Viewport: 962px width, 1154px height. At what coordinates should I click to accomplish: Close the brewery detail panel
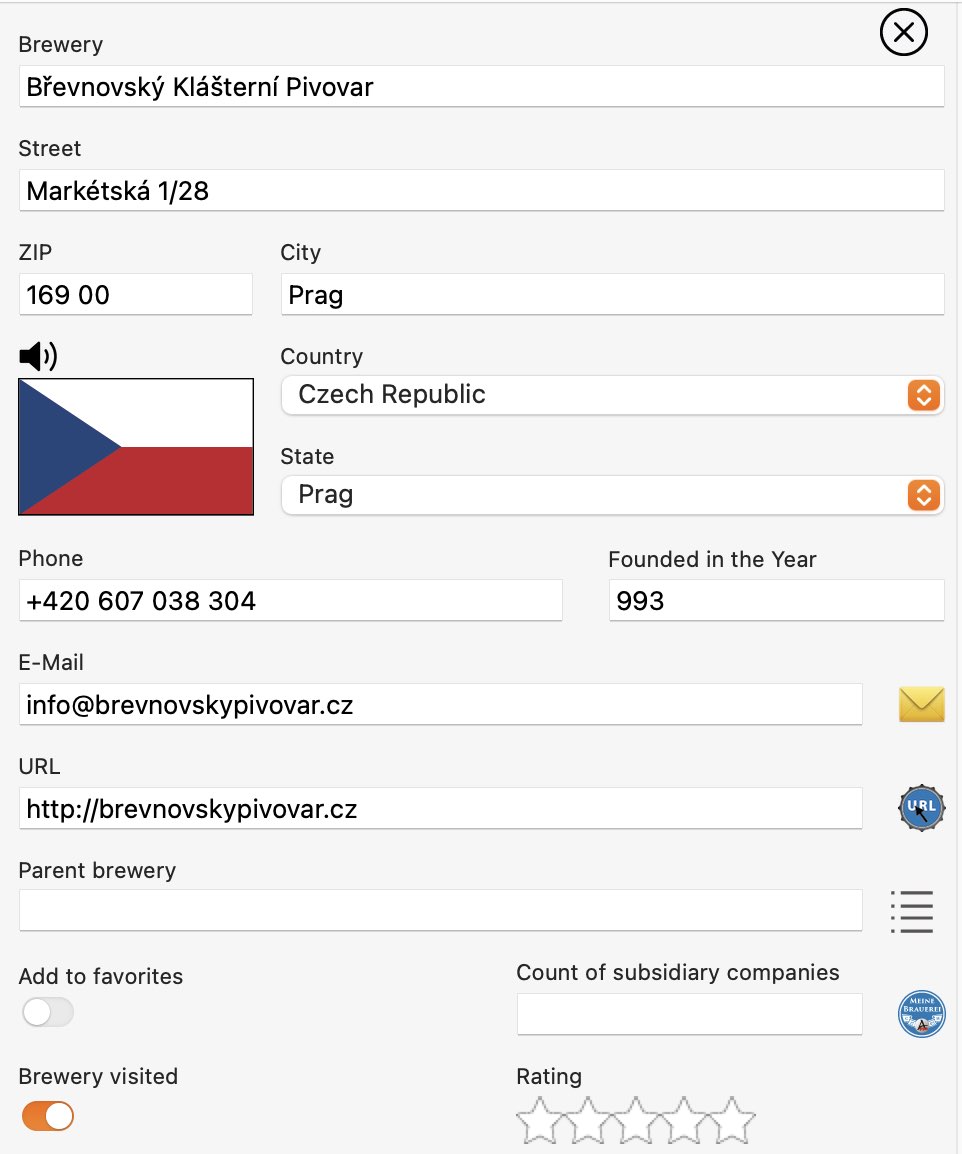pos(904,32)
